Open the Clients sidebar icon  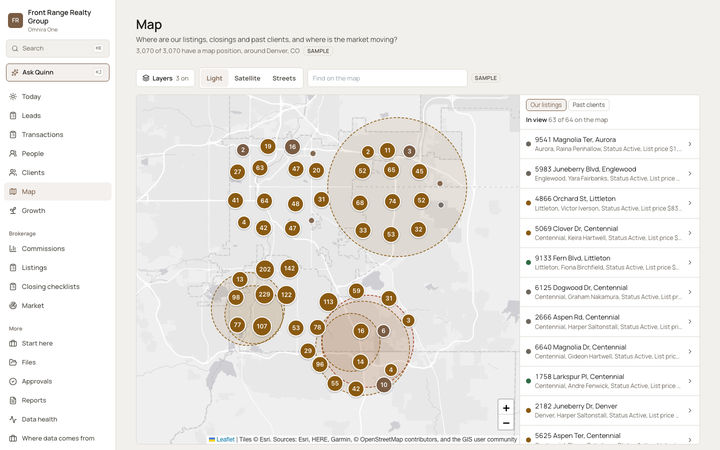pos(13,173)
